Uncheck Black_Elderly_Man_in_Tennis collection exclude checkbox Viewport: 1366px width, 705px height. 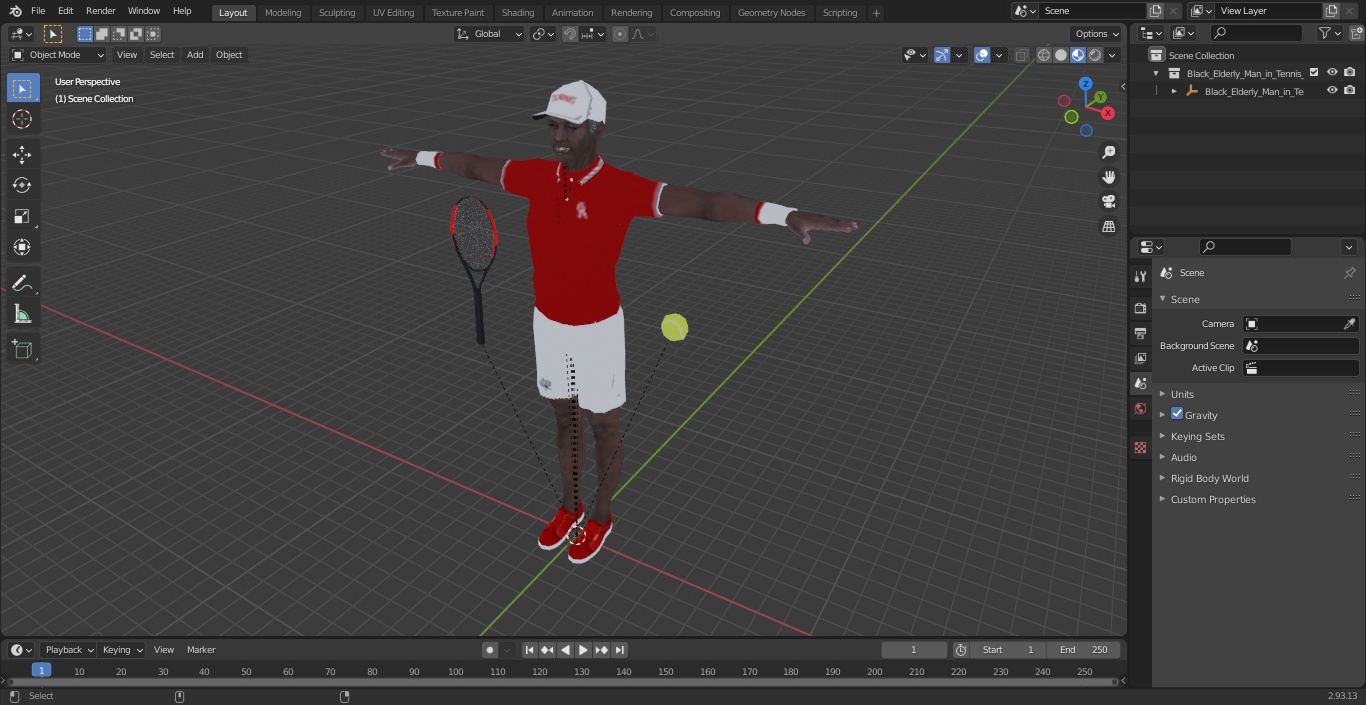pos(1314,73)
